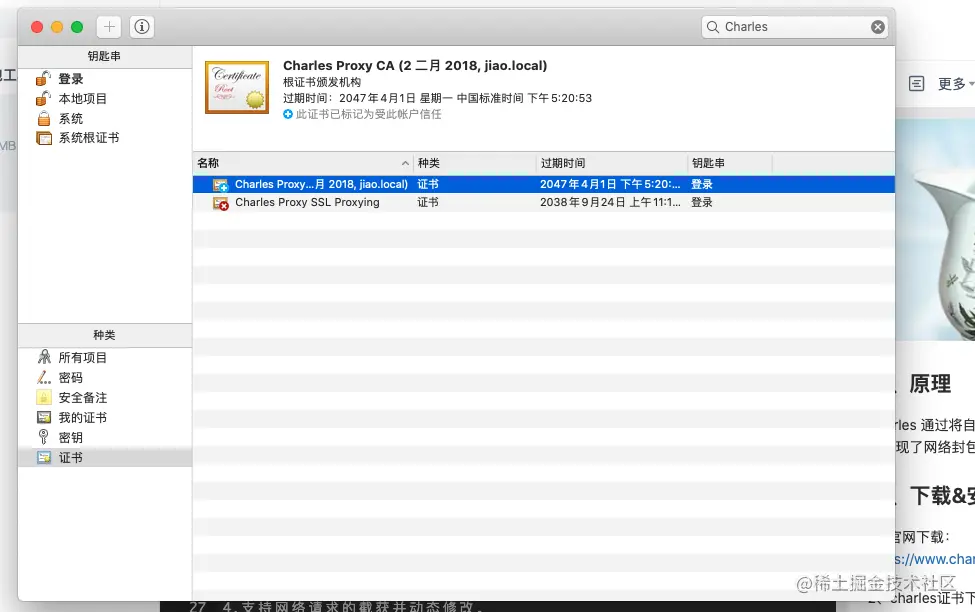Select the 系统 keychain locked padlock icon

pyautogui.click(x=44, y=118)
